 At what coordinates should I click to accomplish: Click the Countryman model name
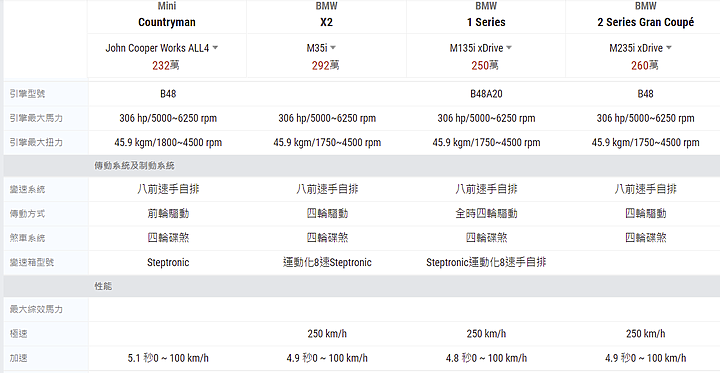pos(167,22)
